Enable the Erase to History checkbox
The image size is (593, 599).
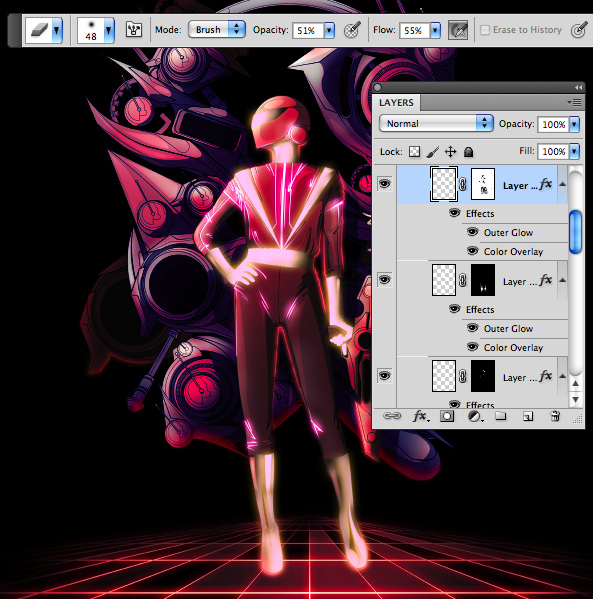tap(484, 30)
